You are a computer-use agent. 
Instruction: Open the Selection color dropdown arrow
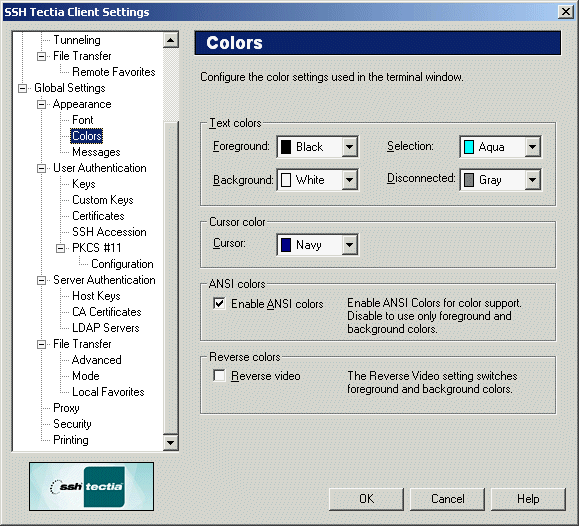(532, 147)
